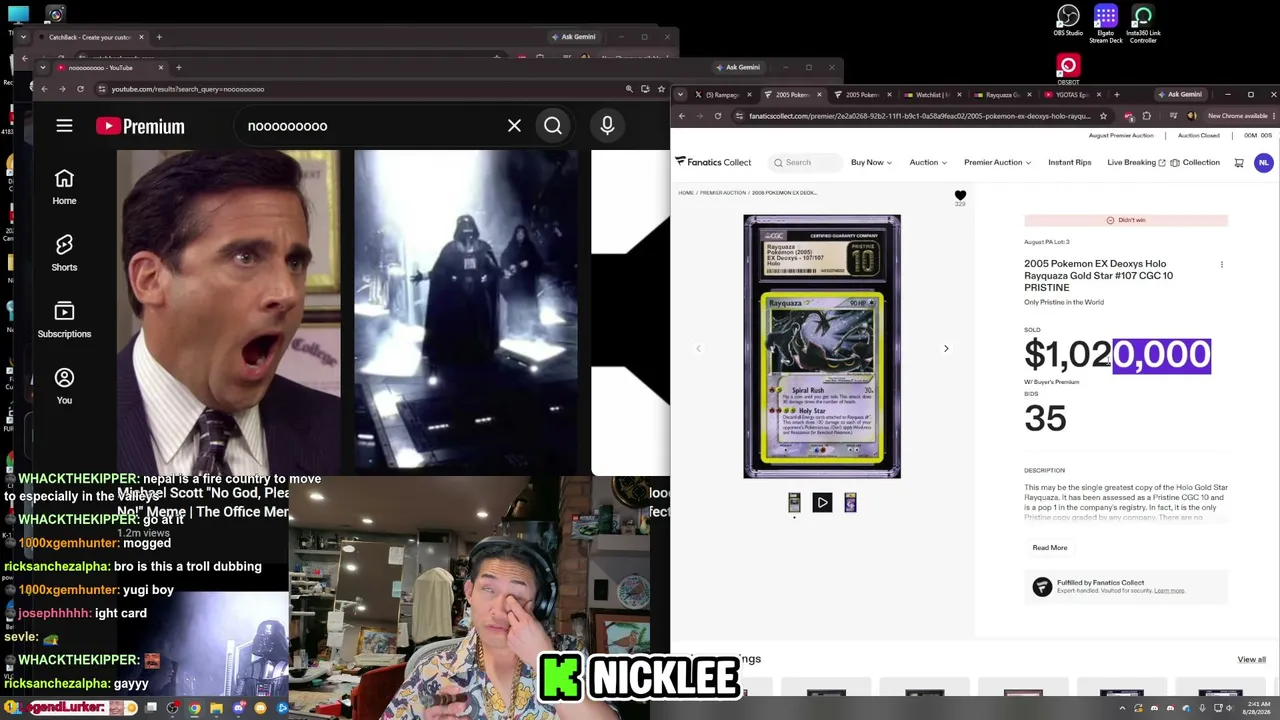
Task: Open Collection in the Fanatics nav
Action: pyautogui.click(x=1195, y=162)
